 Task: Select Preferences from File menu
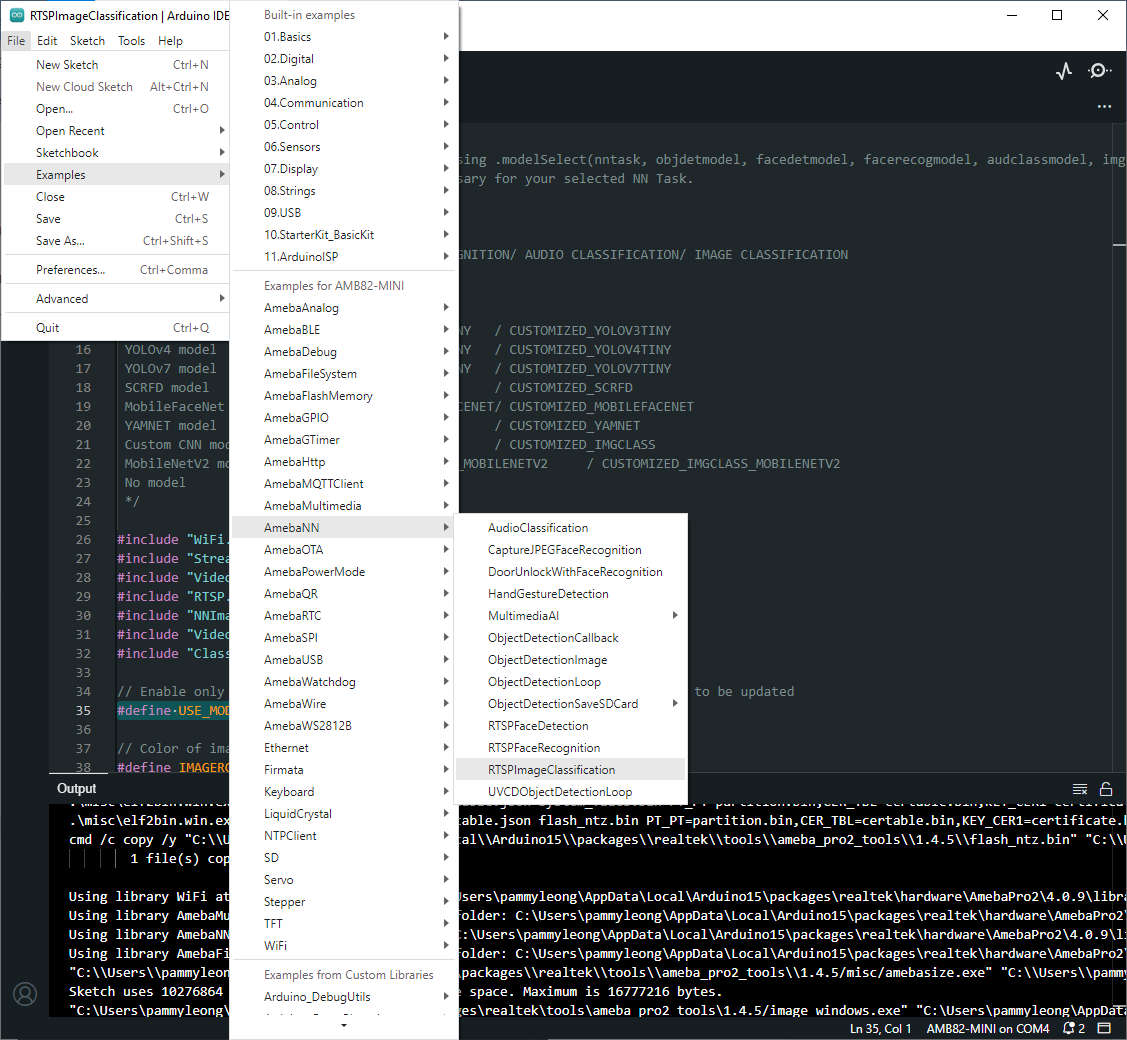(x=70, y=270)
